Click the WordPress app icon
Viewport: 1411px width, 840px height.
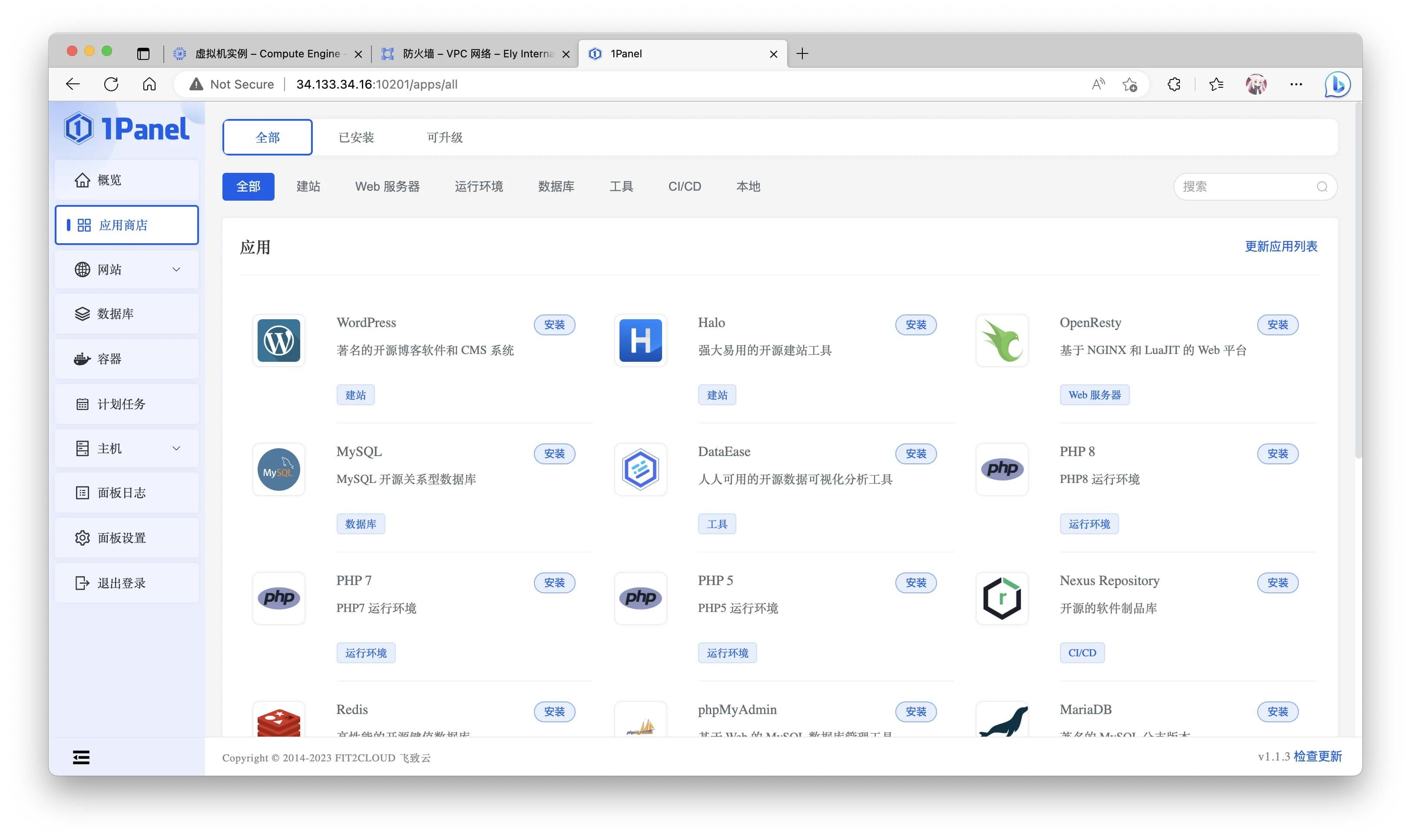[x=278, y=340]
